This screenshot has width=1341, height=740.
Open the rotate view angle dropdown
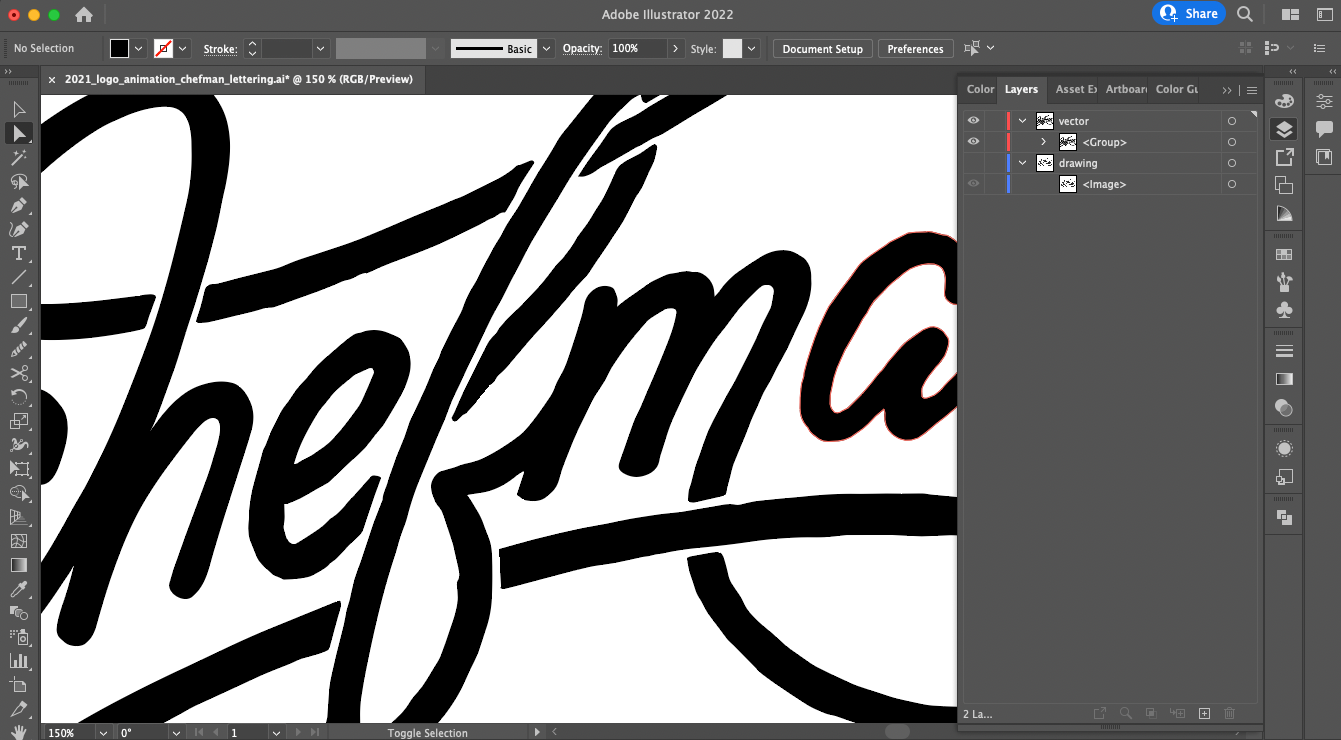[x=176, y=733]
